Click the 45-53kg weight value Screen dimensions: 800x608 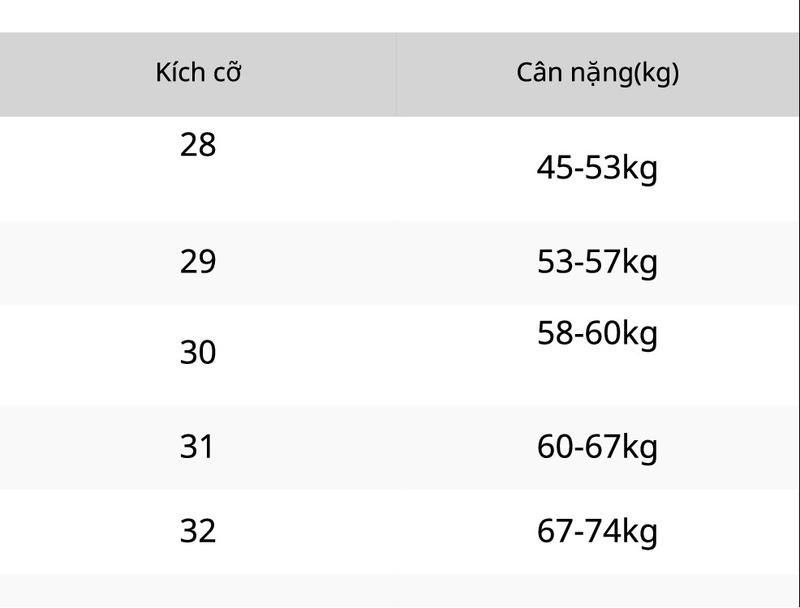point(597,169)
